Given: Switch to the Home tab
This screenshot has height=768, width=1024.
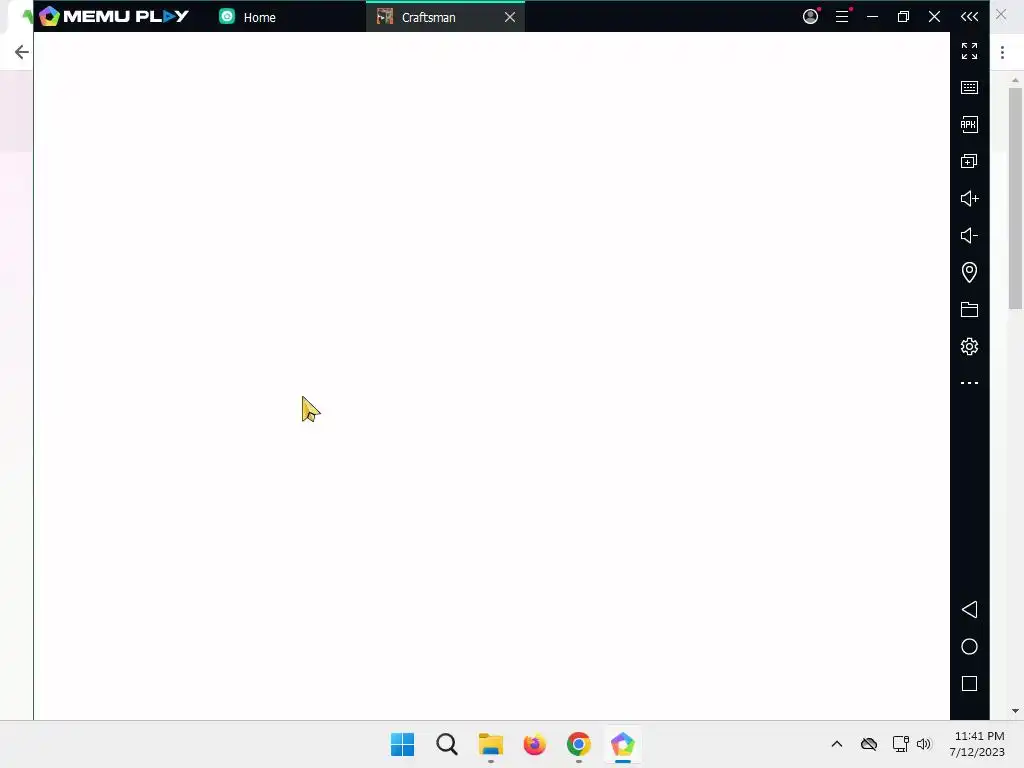Looking at the screenshot, I should [x=248, y=17].
